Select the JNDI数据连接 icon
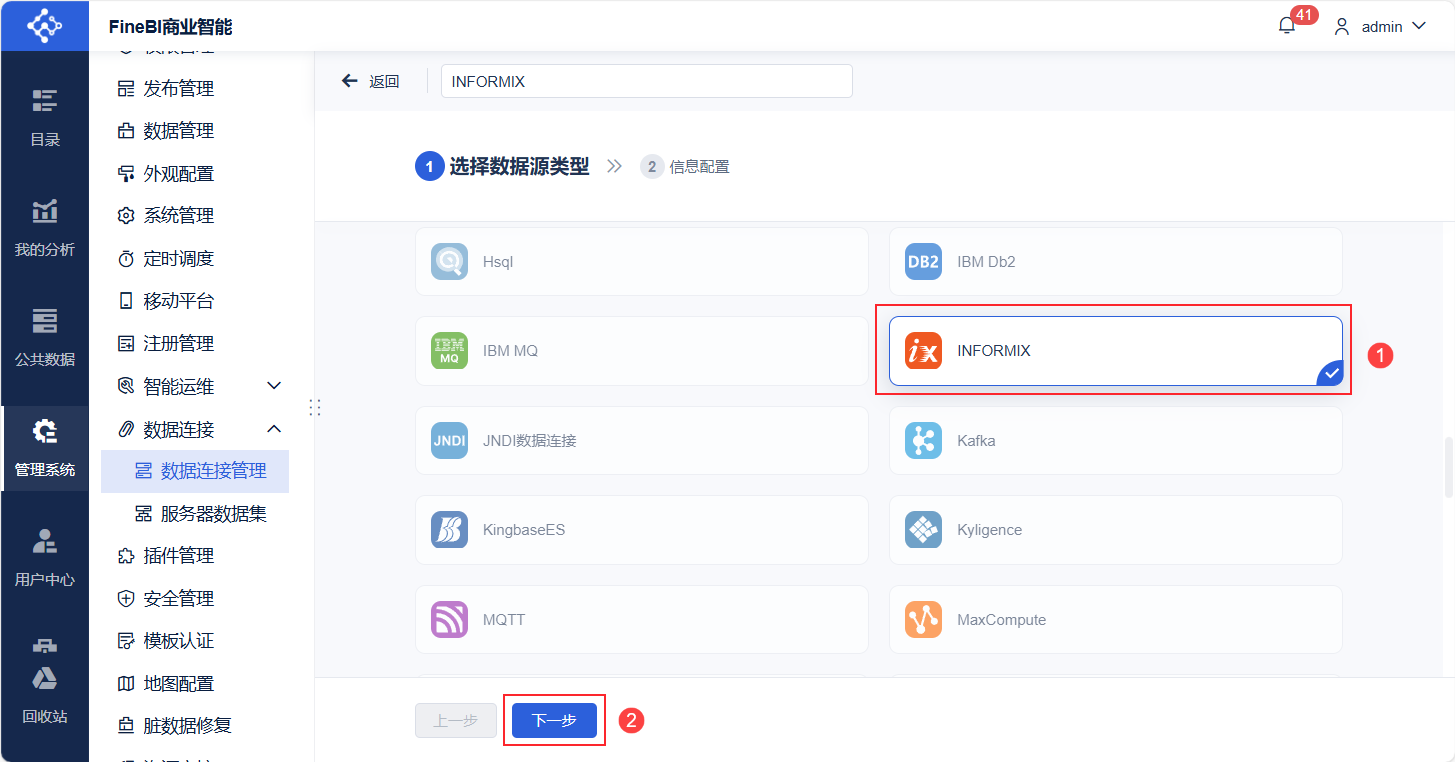The image size is (1455, 762). (449, 441)
